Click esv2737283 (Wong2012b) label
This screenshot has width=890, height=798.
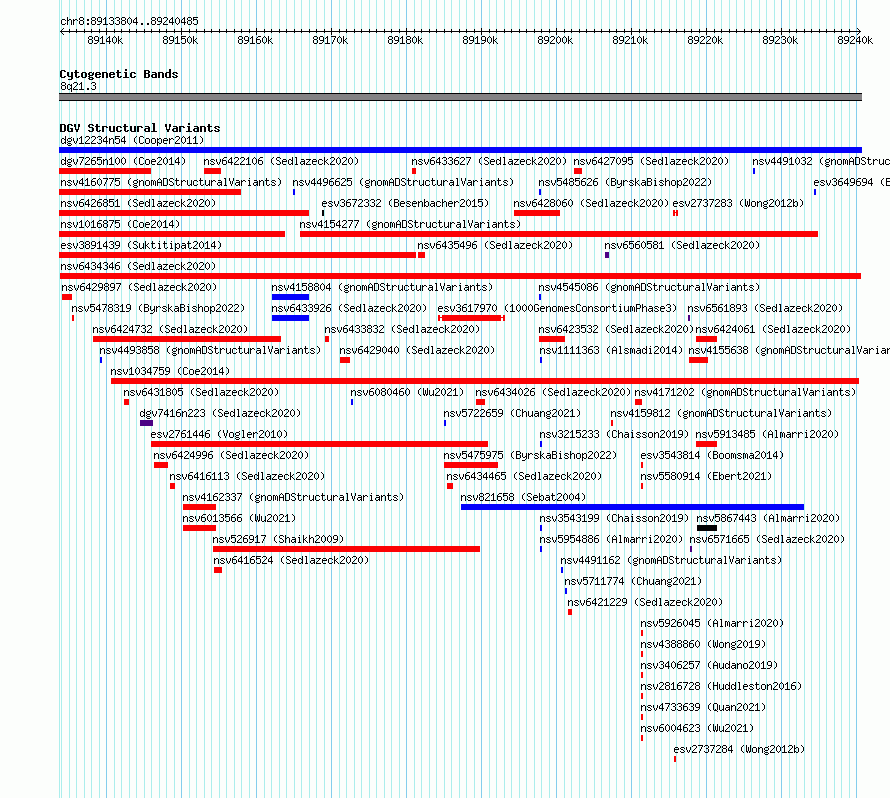[x=738, y=203]
